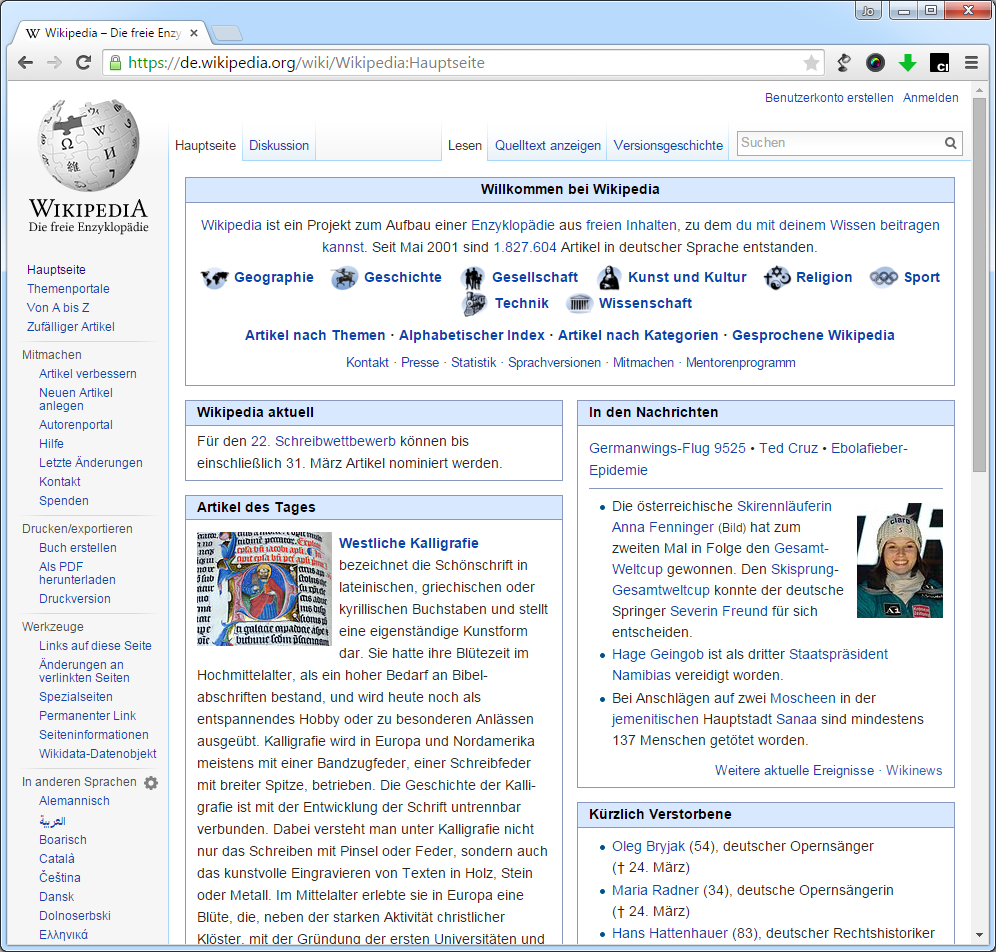Click the browser back arrow
The height and width of the screenshot is (952, 996).
pos(25,62)
